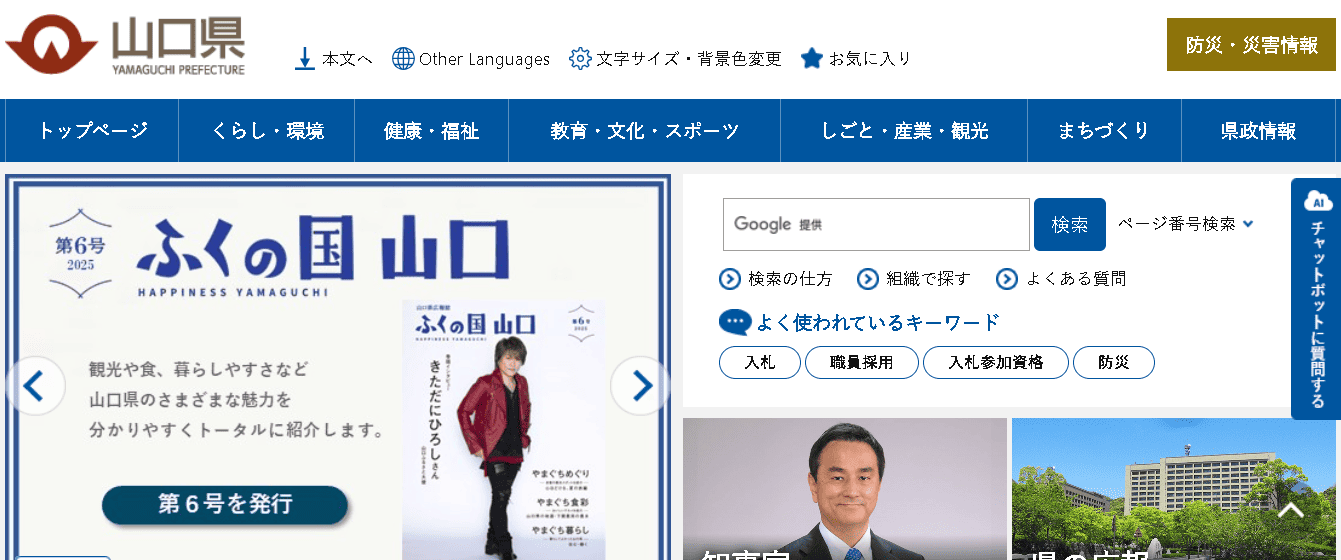Click the 組織で探す link text

(x=928, y=279)
